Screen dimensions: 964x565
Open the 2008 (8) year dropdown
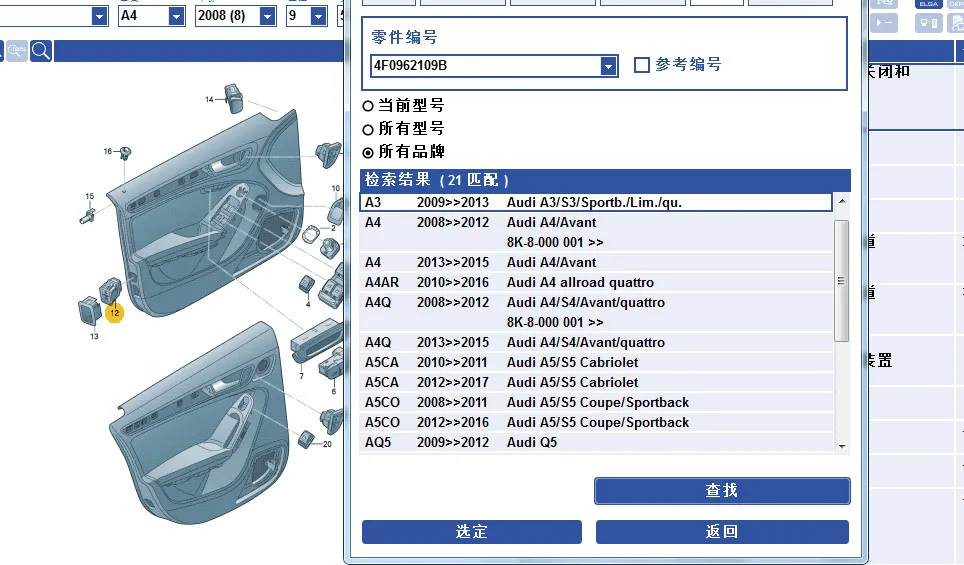pos(267,16)
